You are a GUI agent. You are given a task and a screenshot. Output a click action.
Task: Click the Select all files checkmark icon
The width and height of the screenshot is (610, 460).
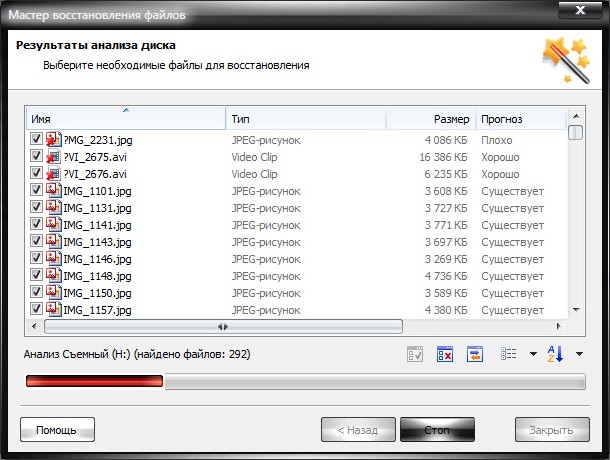click(x=415, y=354)
